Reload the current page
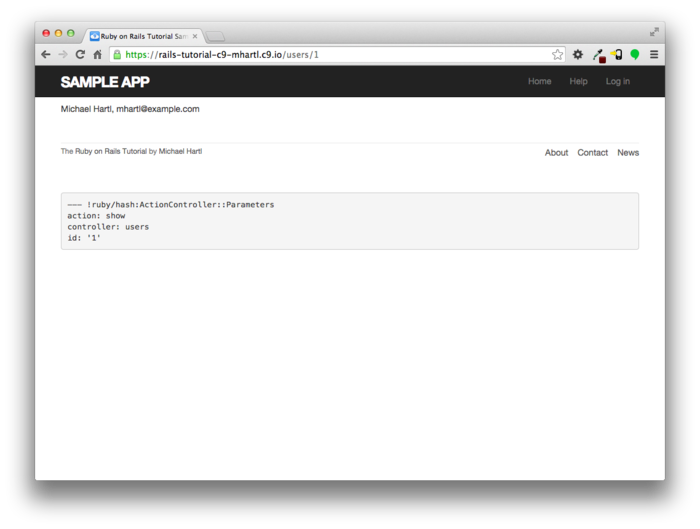The image size is (700, 529). tap(80, 55)
